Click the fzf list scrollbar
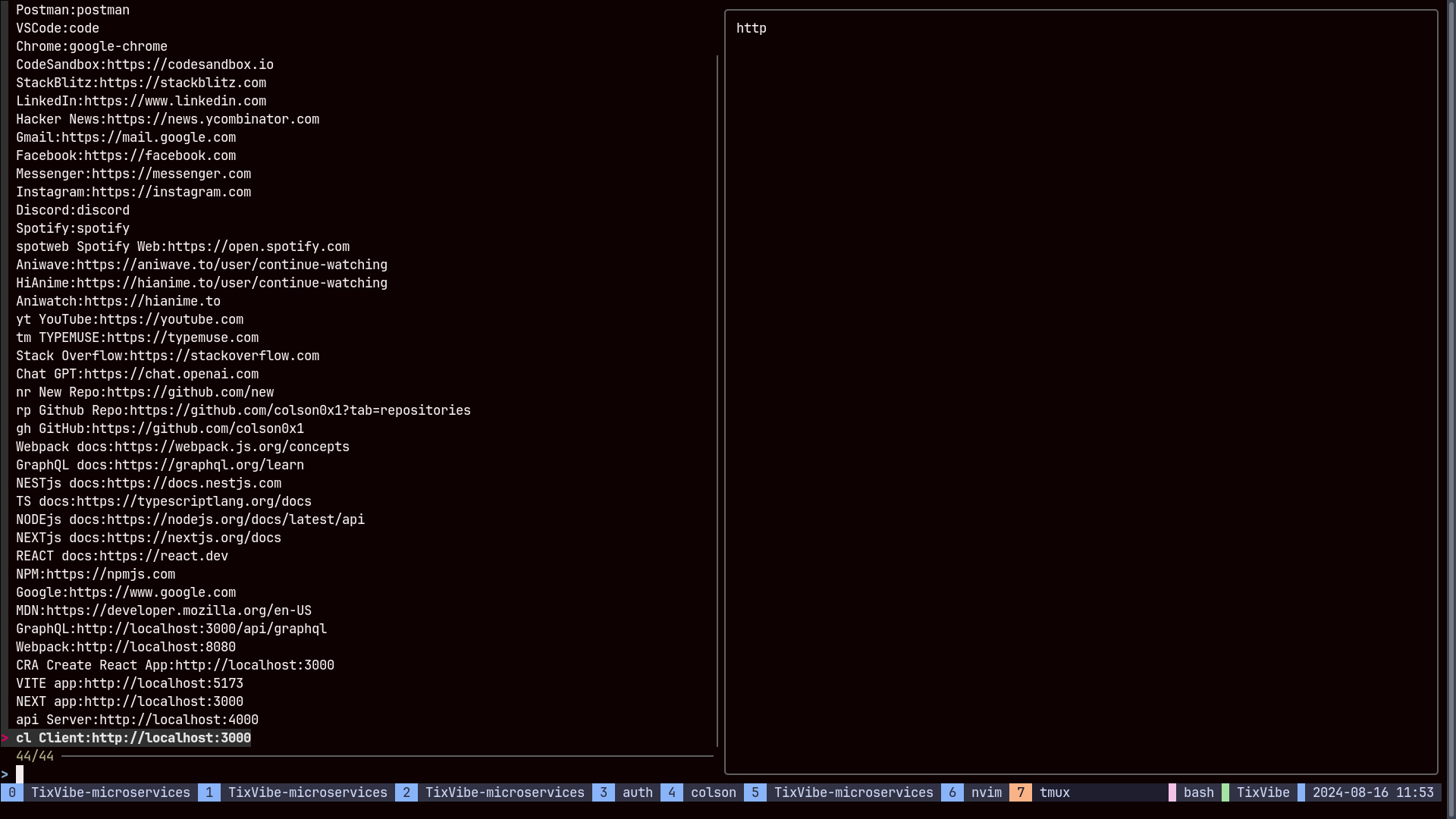The width and height of the screenshot is (1456, 819). pyautogui.click(x=717, y=400)
